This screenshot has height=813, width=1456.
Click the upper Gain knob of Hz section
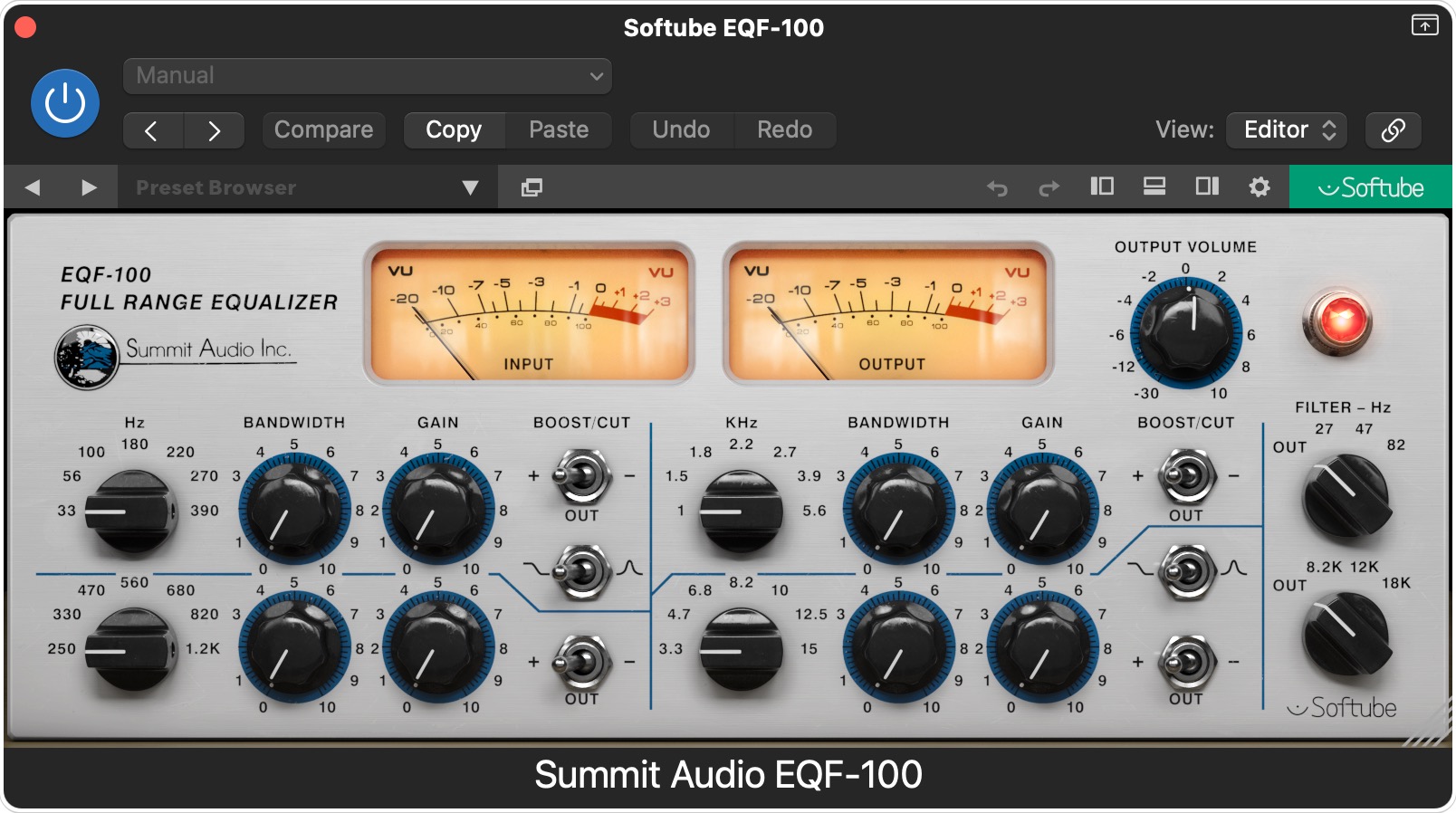coord(438,509)
